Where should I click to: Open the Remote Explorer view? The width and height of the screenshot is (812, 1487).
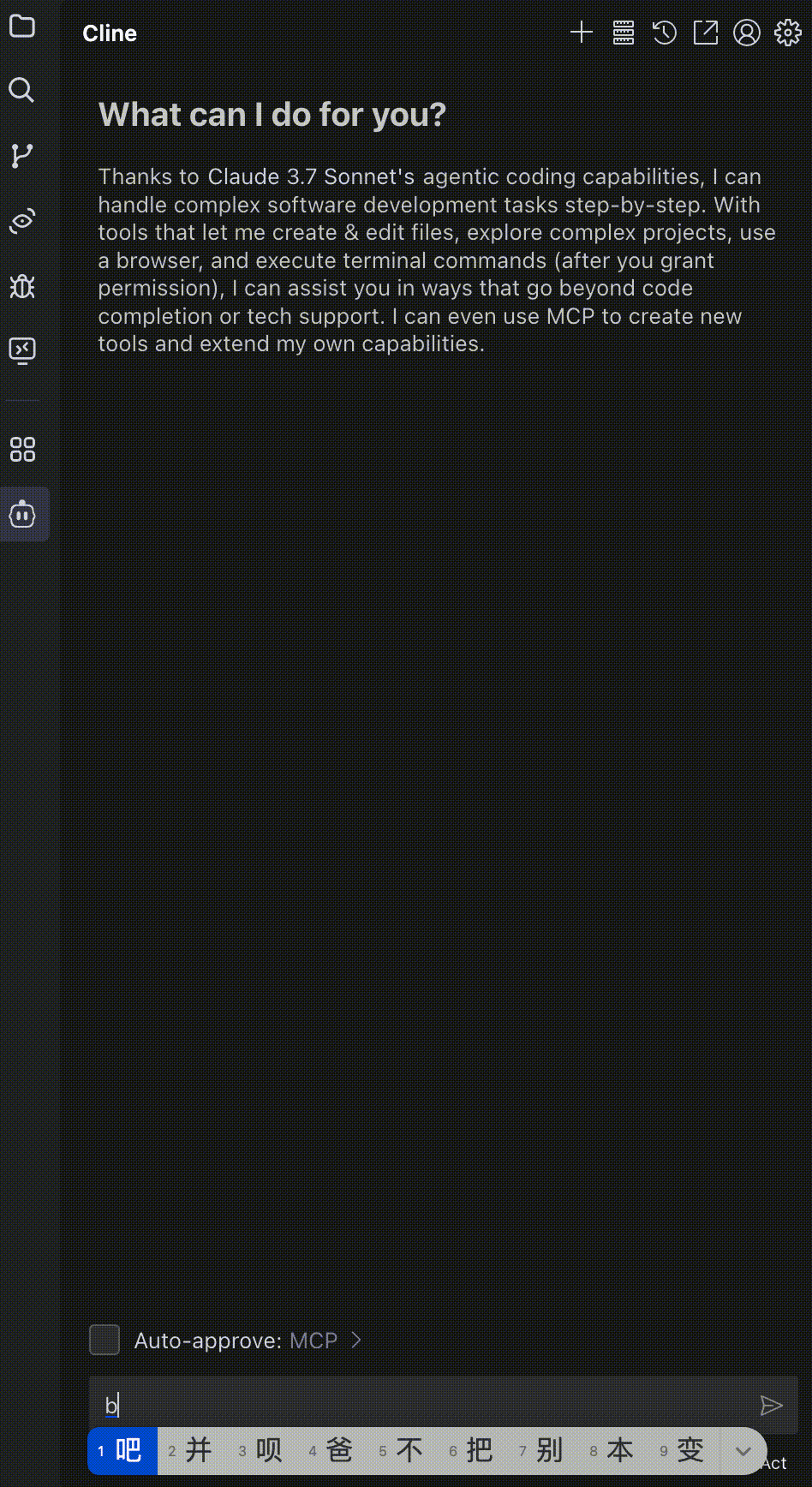coord(22,350)
